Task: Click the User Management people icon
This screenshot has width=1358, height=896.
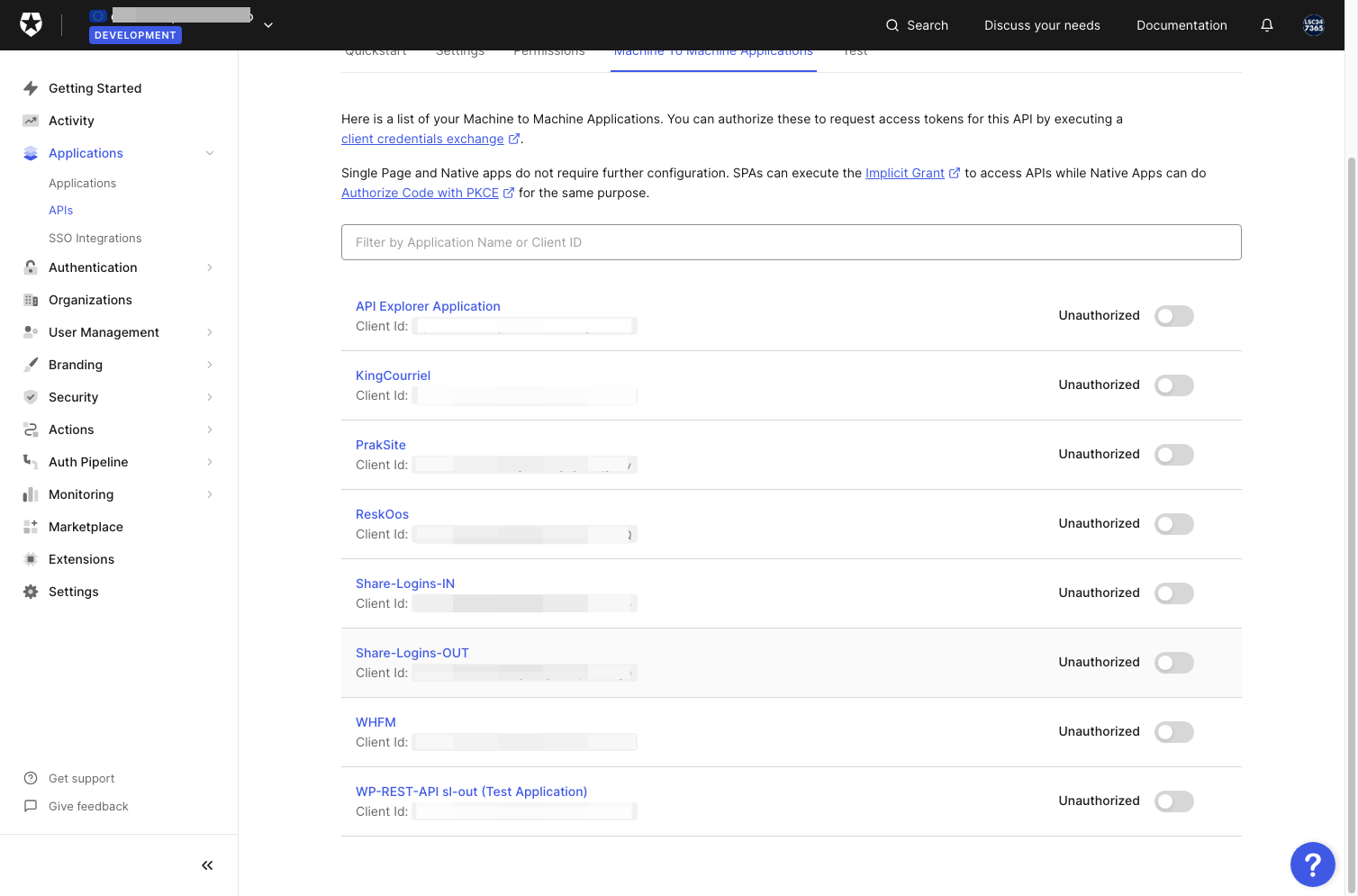Action: [31, 332]
